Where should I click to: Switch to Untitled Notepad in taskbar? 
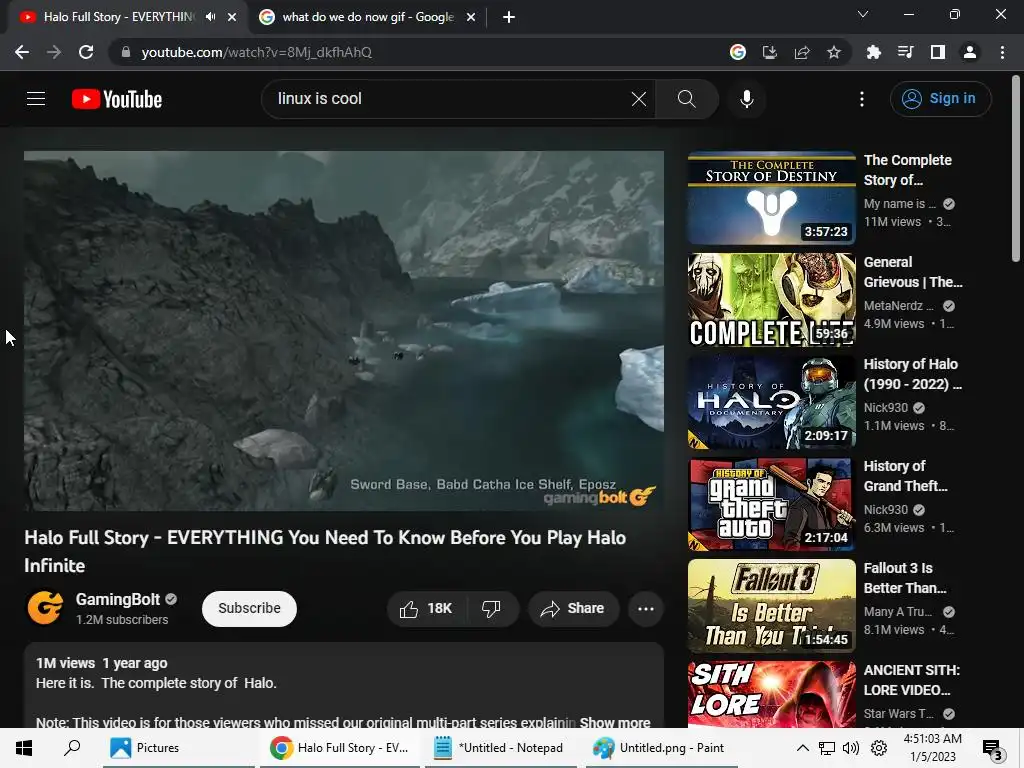coord(501,748)
